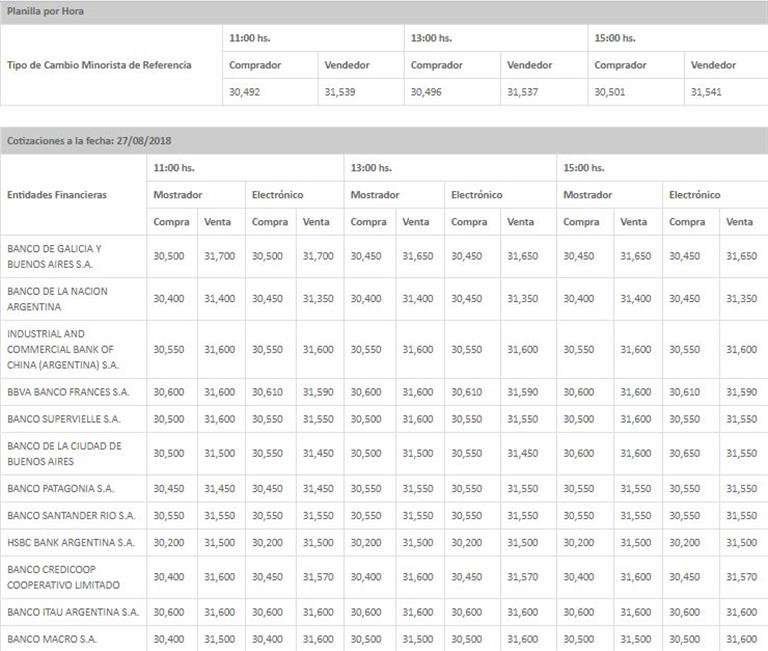This screenshot has width=768, height=651.
Task: Click the Cotizaciones a la fecha 27/08/2018 header
Action: 82,141
